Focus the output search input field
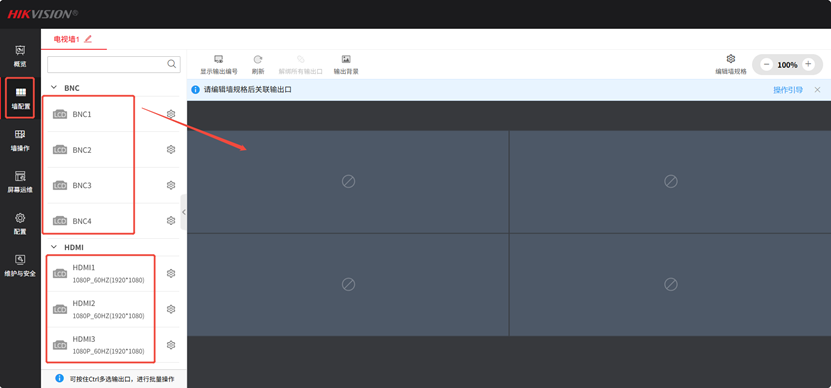 [114, 64]
